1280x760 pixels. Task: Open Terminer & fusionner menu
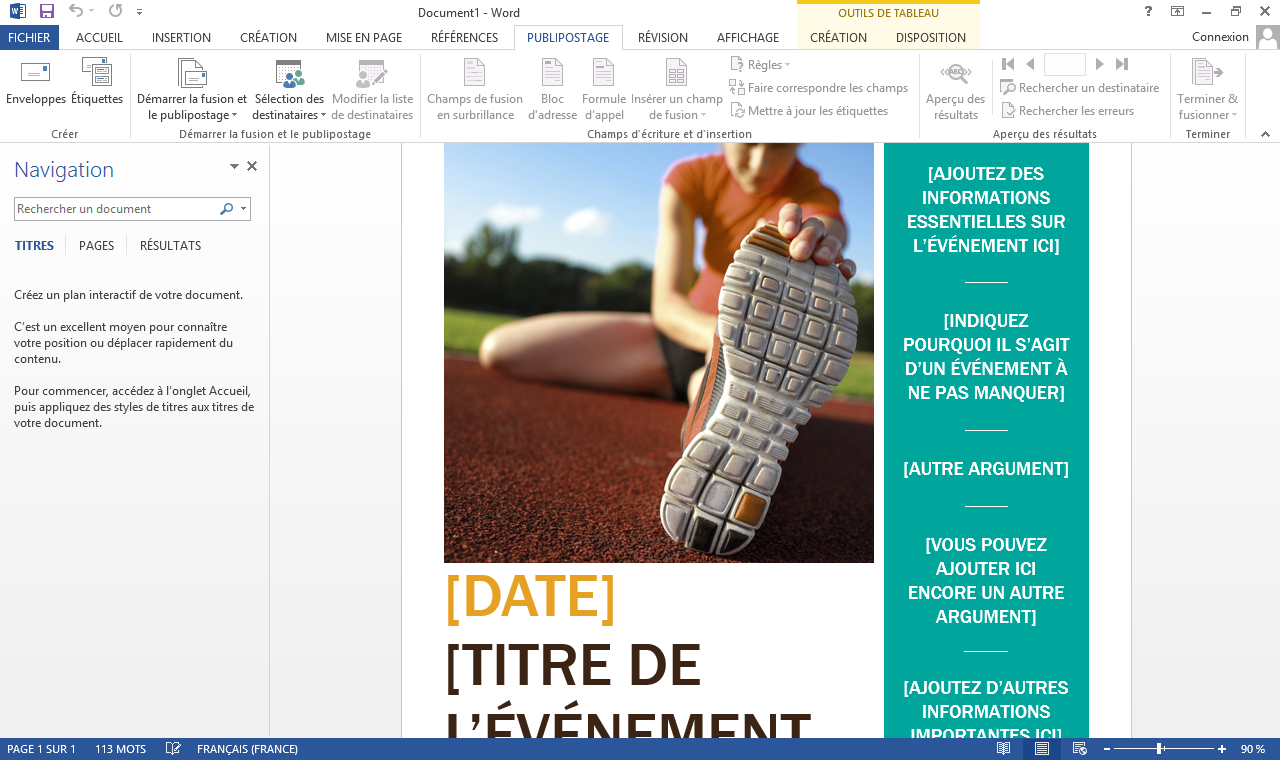click(x=1207, y=90)
